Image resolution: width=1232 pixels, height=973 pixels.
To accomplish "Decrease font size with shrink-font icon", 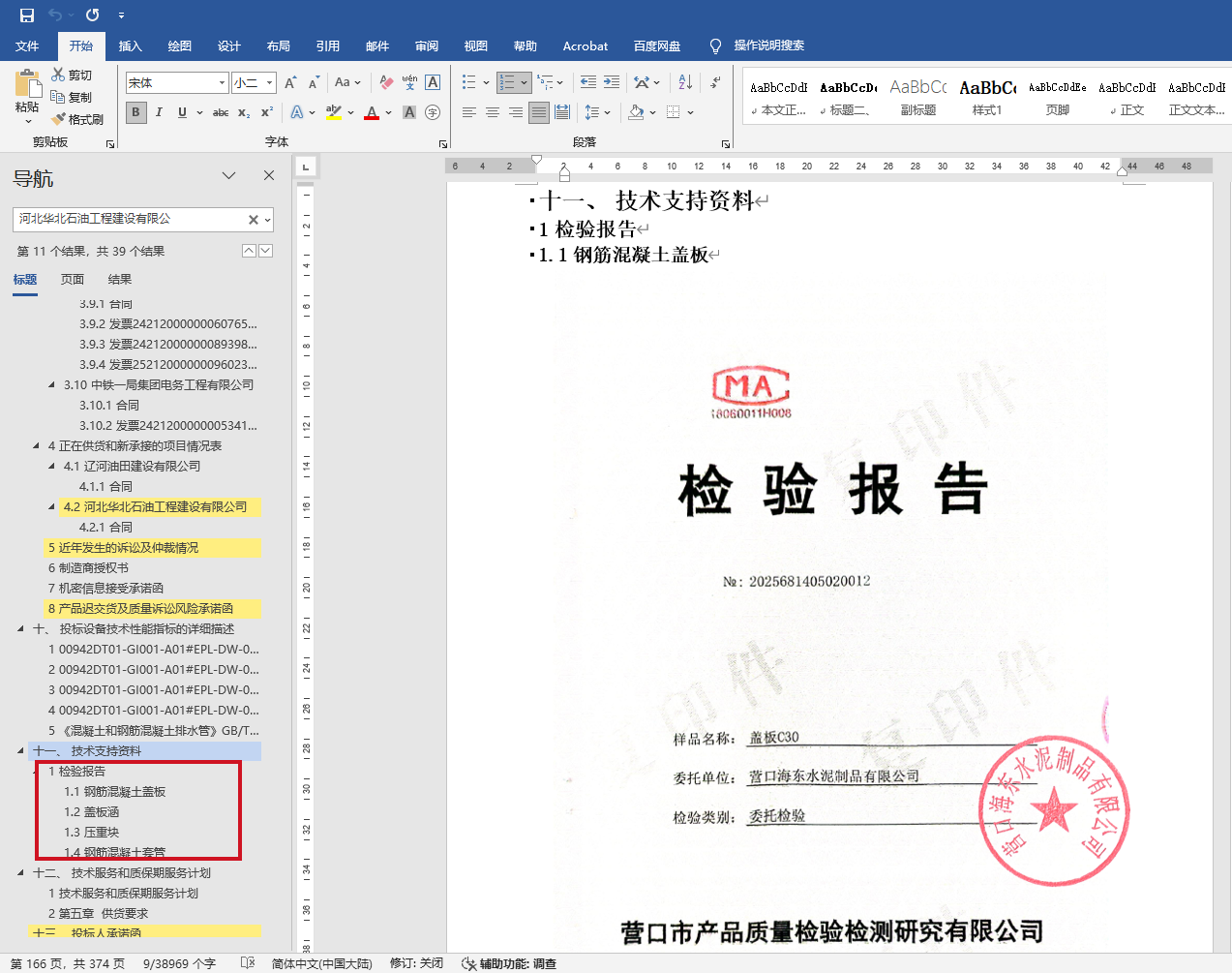I will 313,83.
